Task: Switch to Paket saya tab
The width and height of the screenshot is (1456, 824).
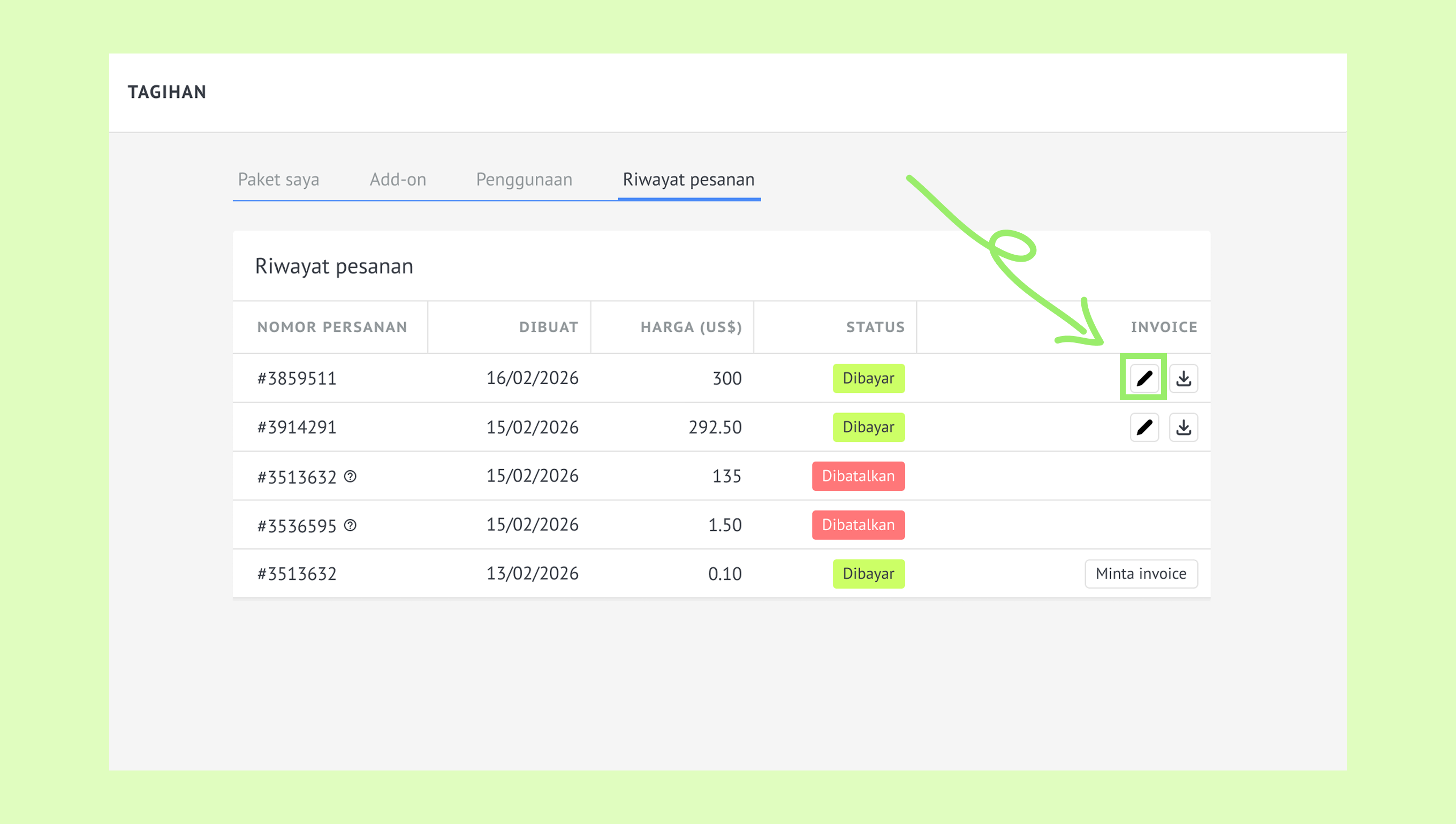Action: pyautogui.click(x=278, y=179)
